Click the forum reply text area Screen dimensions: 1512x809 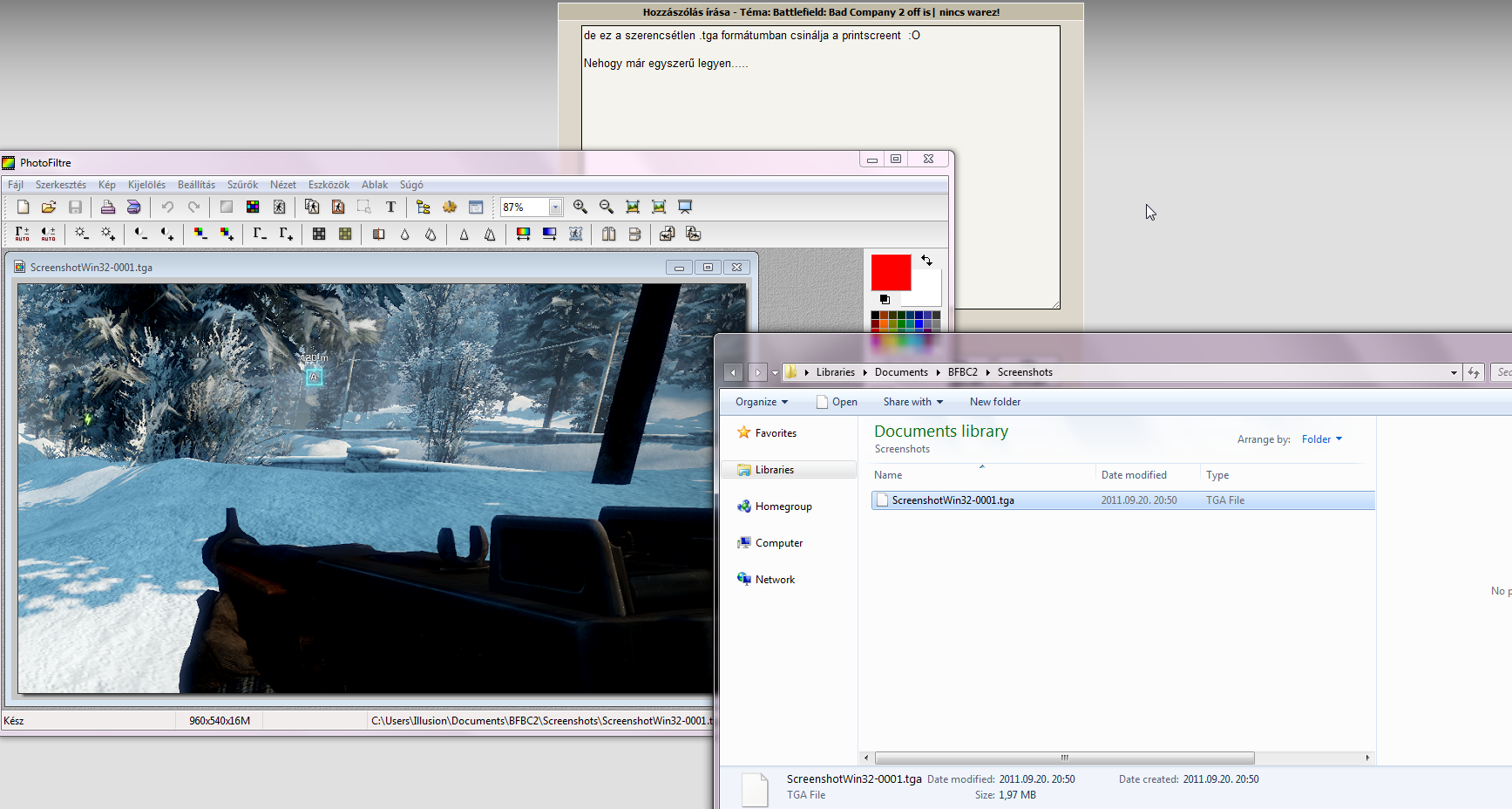821,167
